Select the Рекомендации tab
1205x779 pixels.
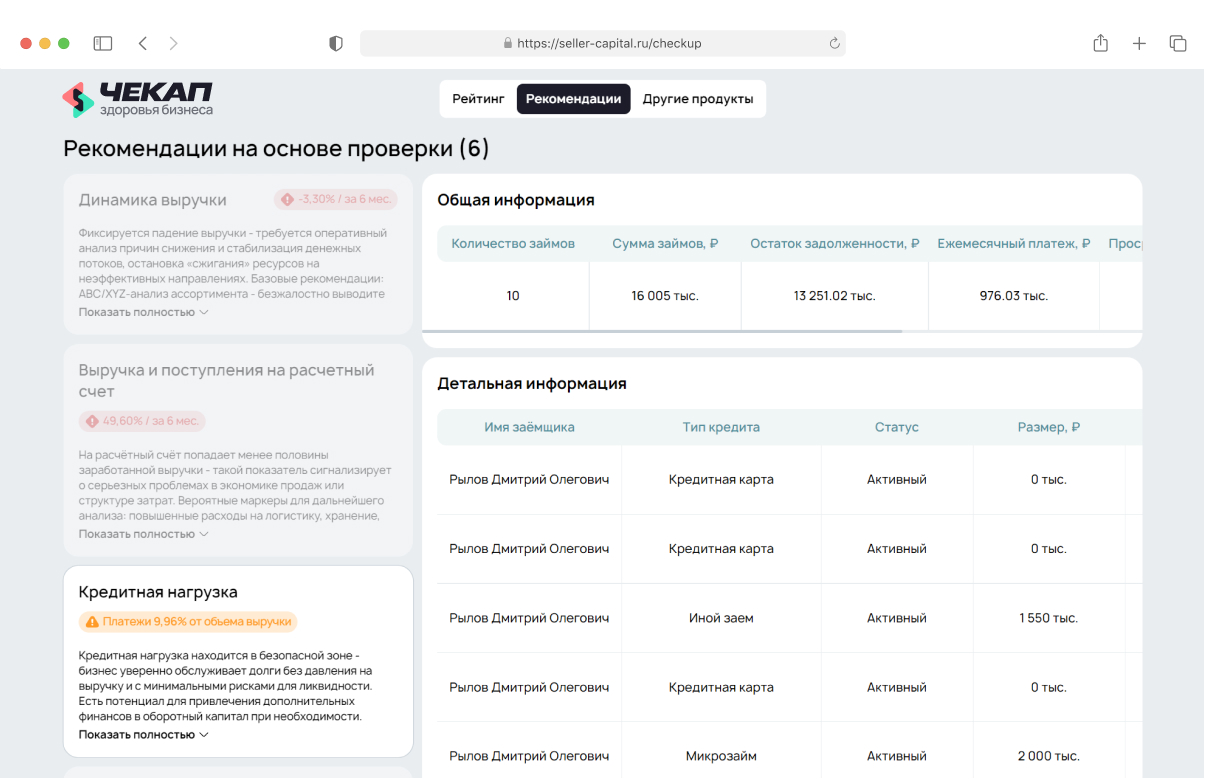click(x=573, y=99)
